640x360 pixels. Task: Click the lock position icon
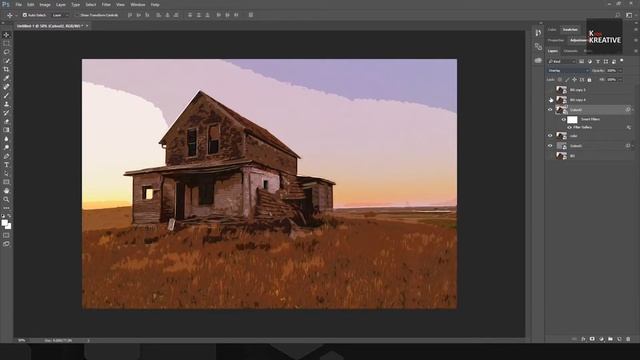click(x=574, y=80)
